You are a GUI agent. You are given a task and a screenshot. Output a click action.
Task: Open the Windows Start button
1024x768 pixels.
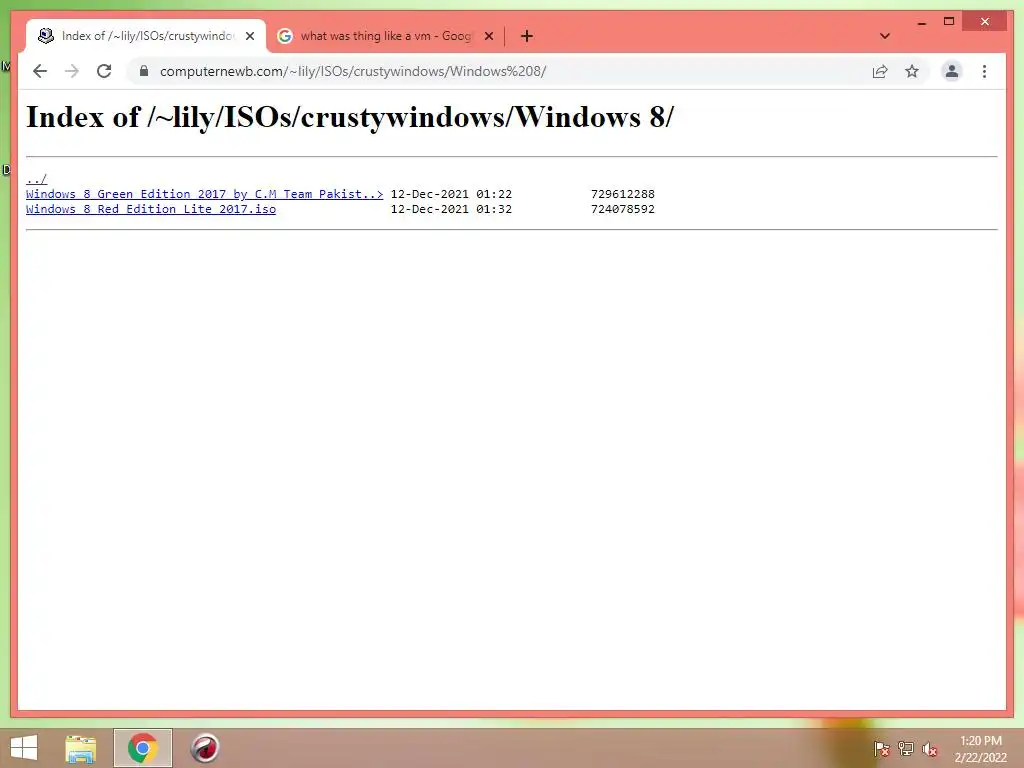pyautogui.click(x=24, y=748)
